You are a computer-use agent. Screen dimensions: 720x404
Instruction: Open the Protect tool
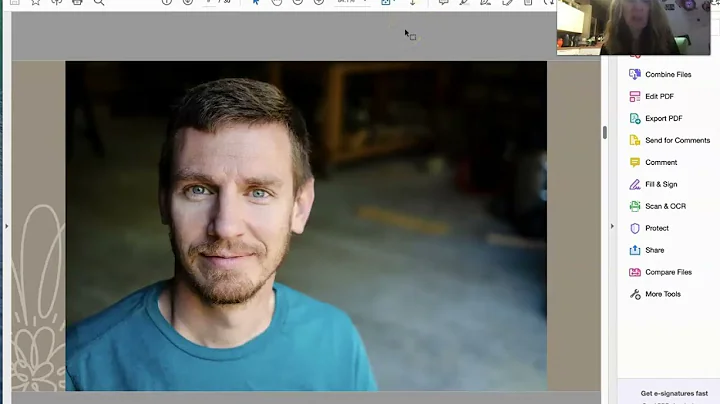coord(649,228)
